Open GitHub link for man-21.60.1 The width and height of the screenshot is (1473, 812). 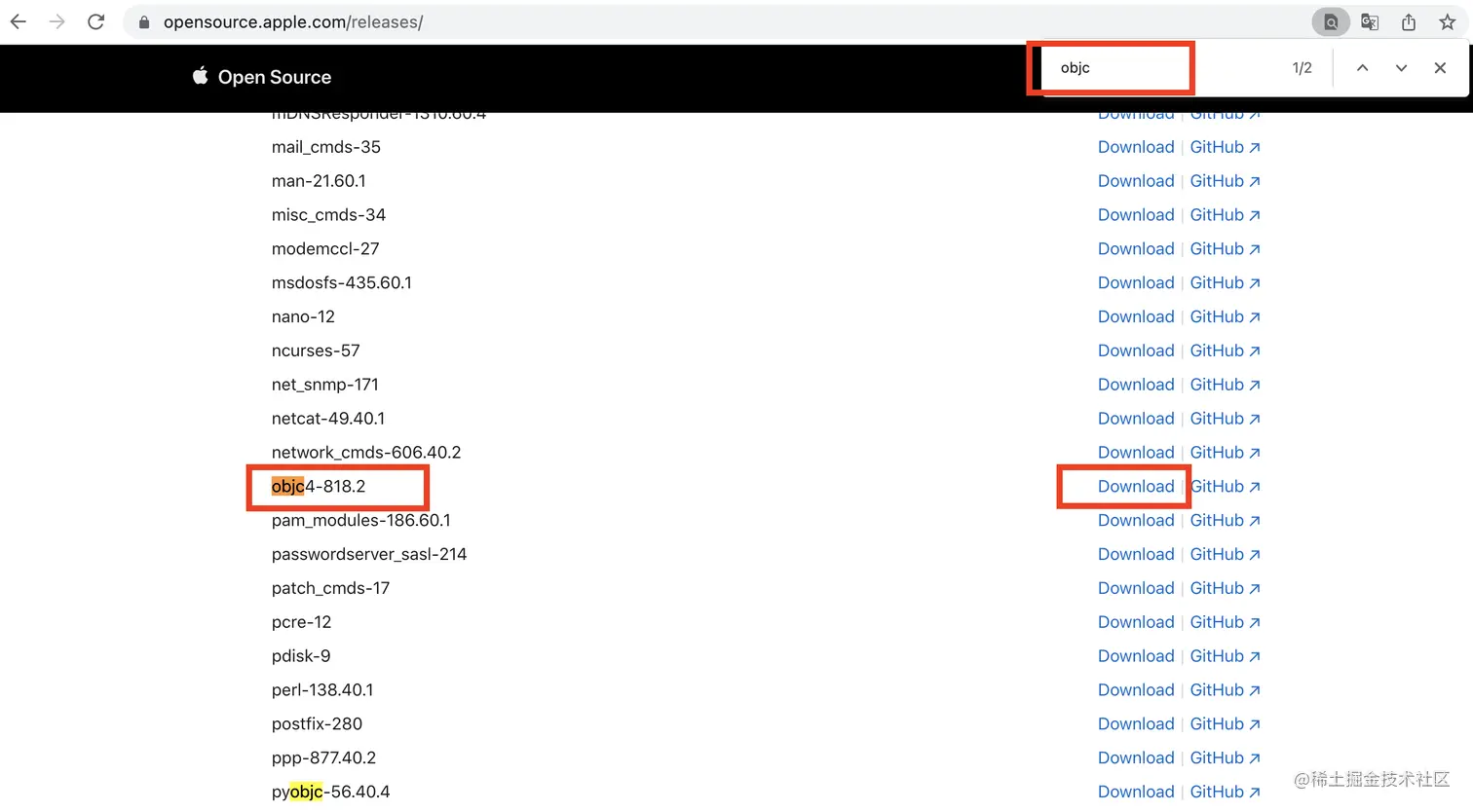(x=1225, y=181)
